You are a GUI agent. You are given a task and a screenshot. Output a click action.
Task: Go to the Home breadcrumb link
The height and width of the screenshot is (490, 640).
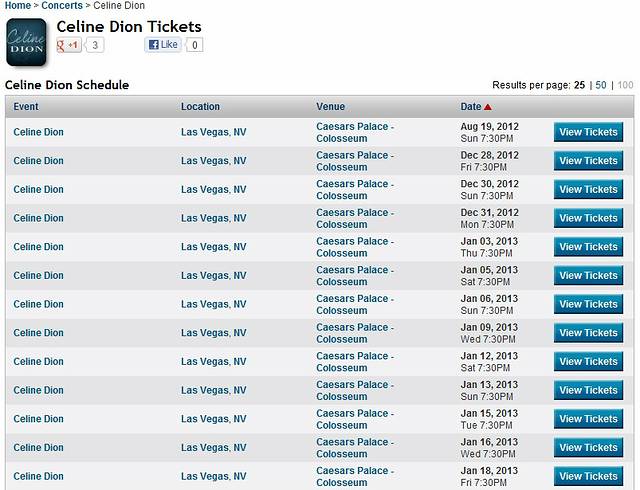tap(18, 6)
